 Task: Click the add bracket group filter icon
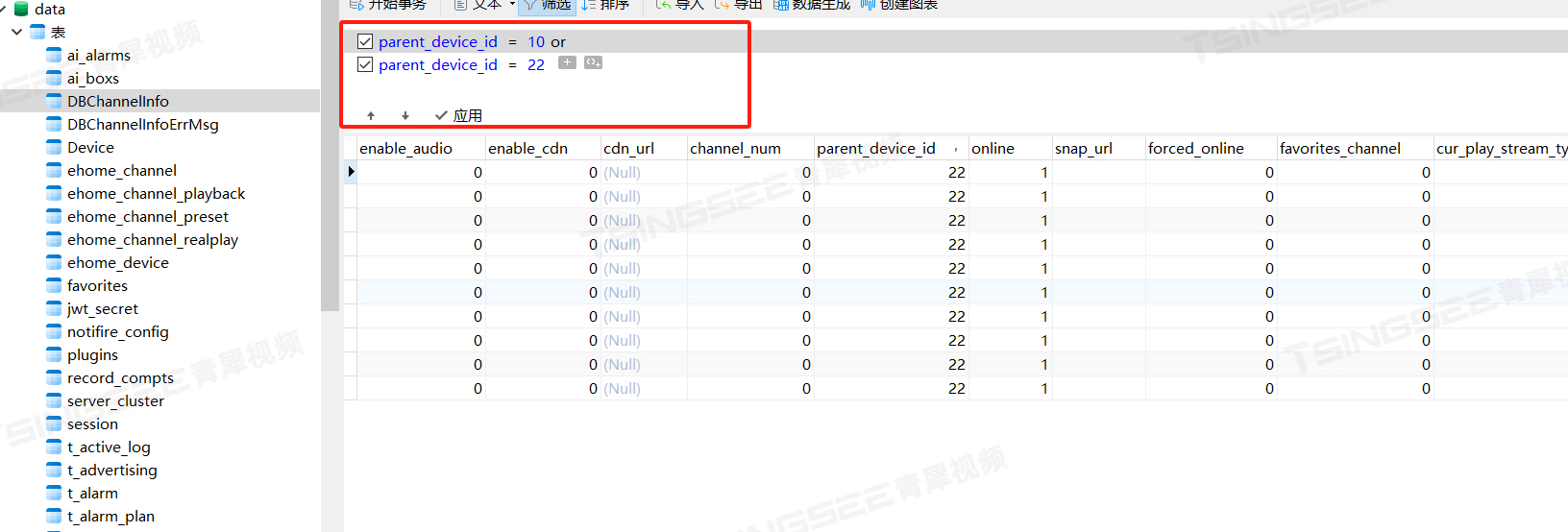coord(593,62)
